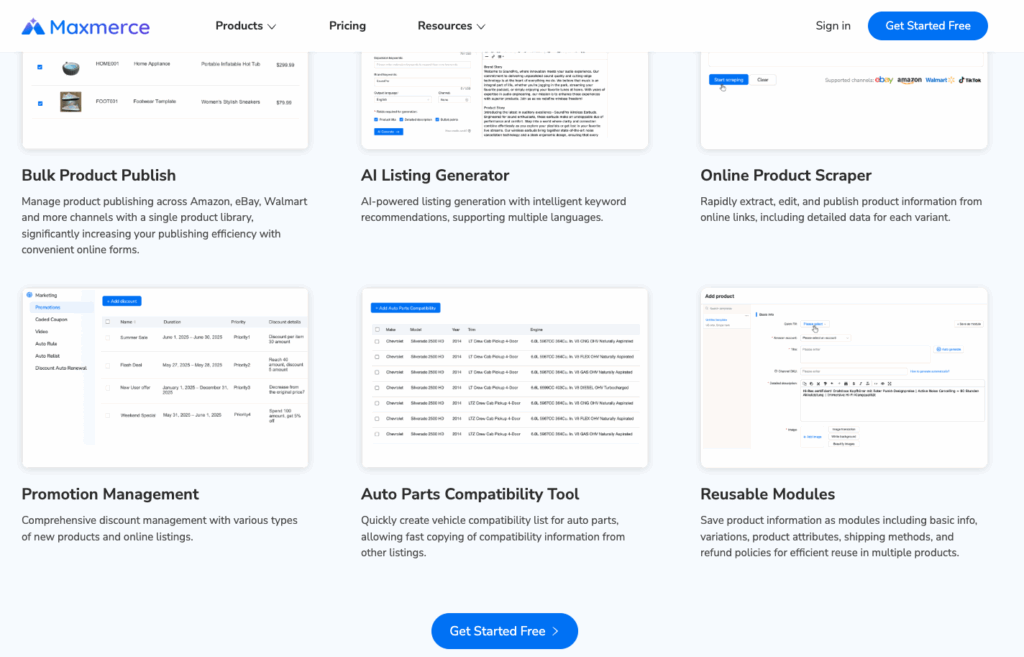
Task: Uncheck the FOOT031 Footwear Template row checkbox
Action: (40, 101)
